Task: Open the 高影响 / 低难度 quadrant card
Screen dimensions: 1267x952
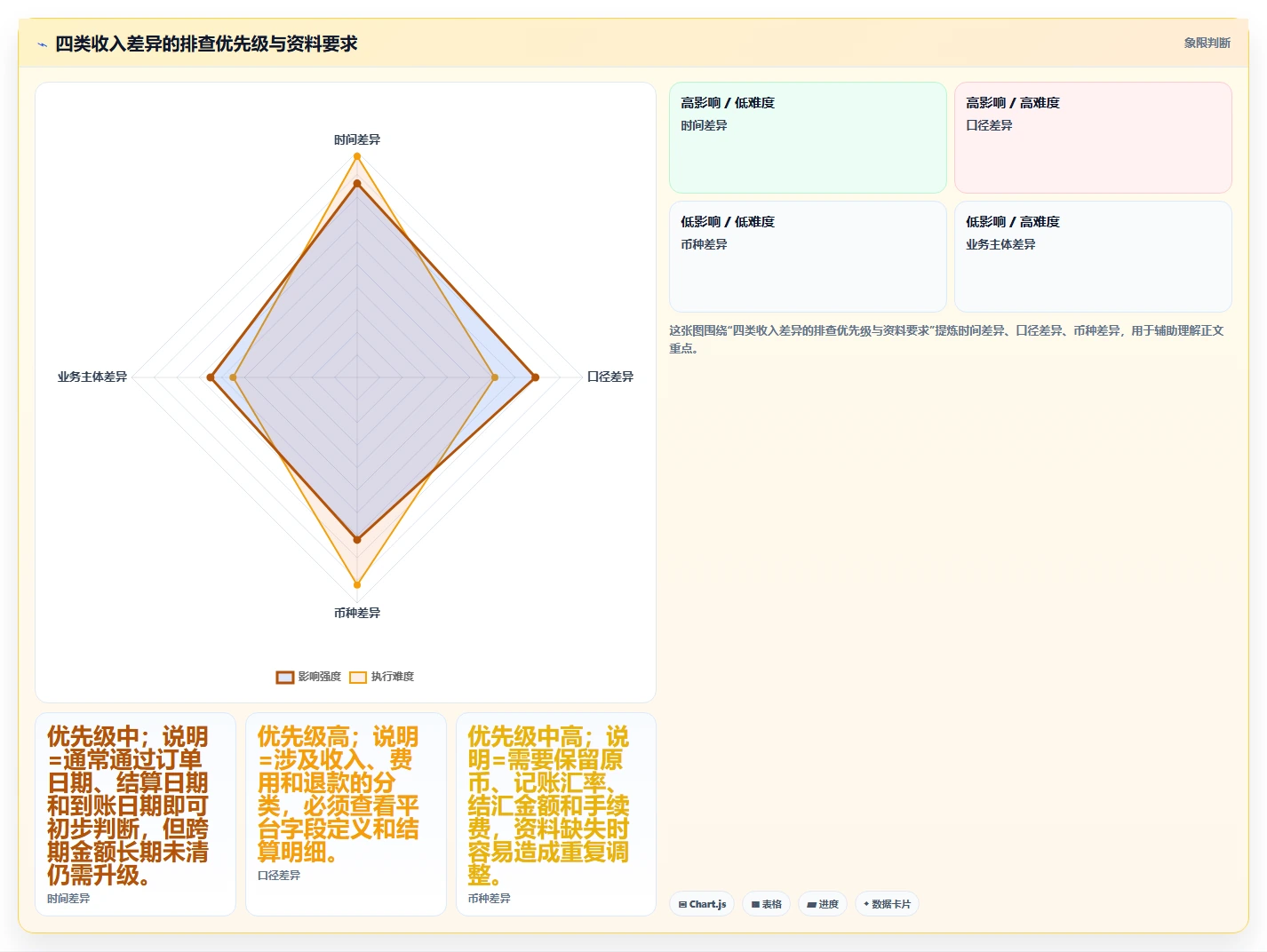Action: pos(808,138)
